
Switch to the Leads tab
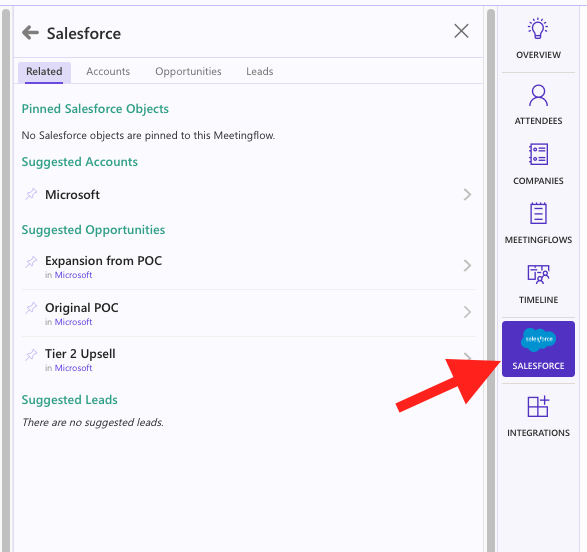(259, 71)
